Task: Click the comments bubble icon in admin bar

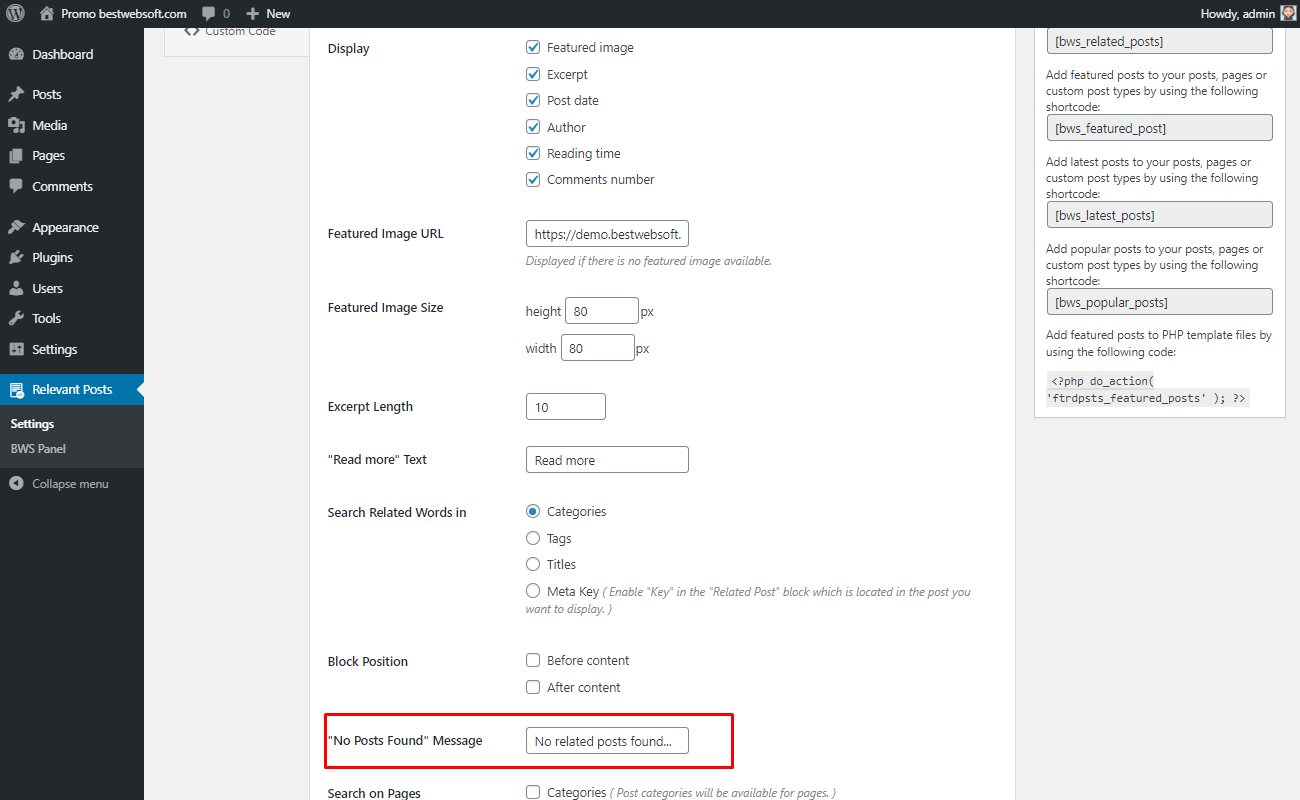Action: tap(208, 14)
